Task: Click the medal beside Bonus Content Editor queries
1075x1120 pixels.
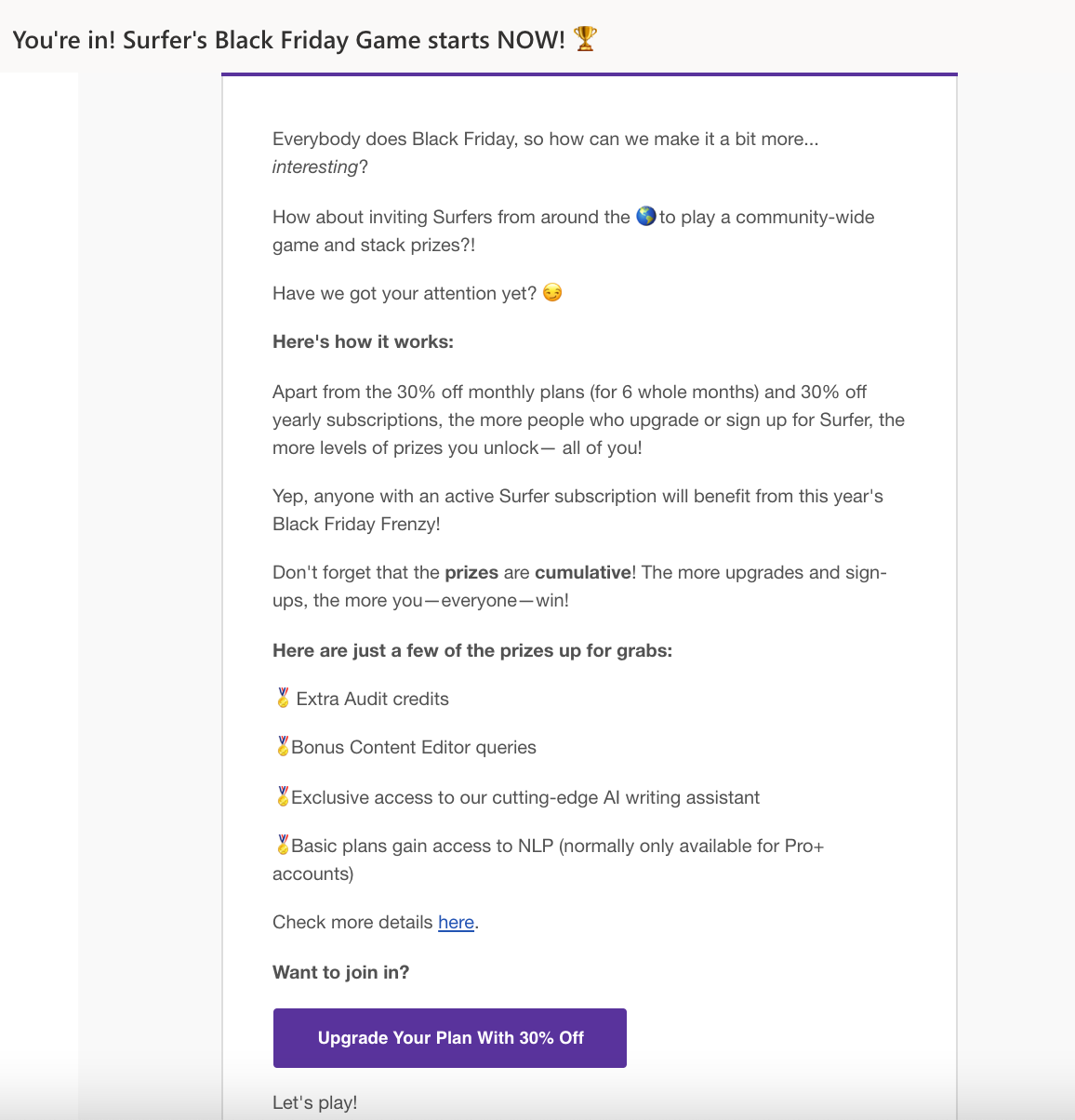Action: [283, 747]
